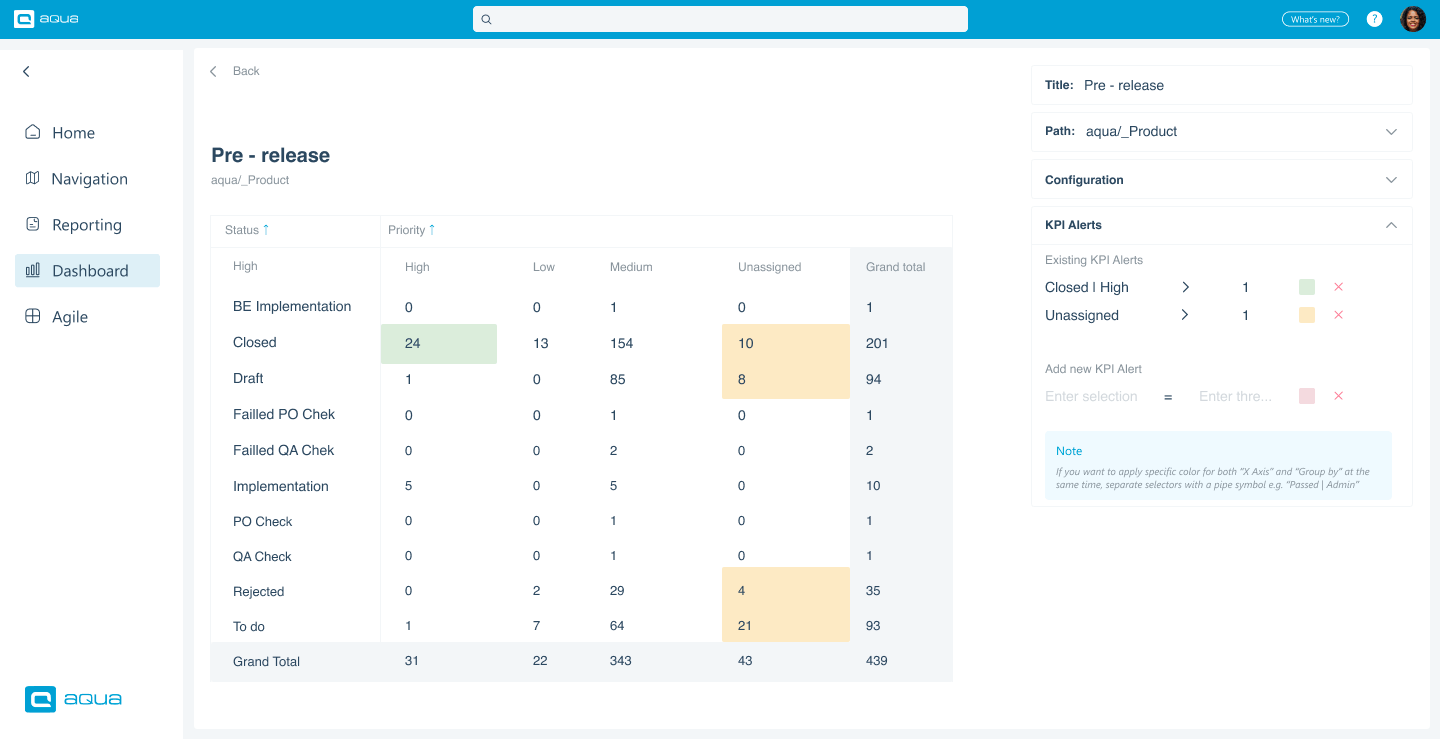
Task: Pick the orange swatch for Unassigned alert
Action: pyautogui.click(x=1307, y=315)
